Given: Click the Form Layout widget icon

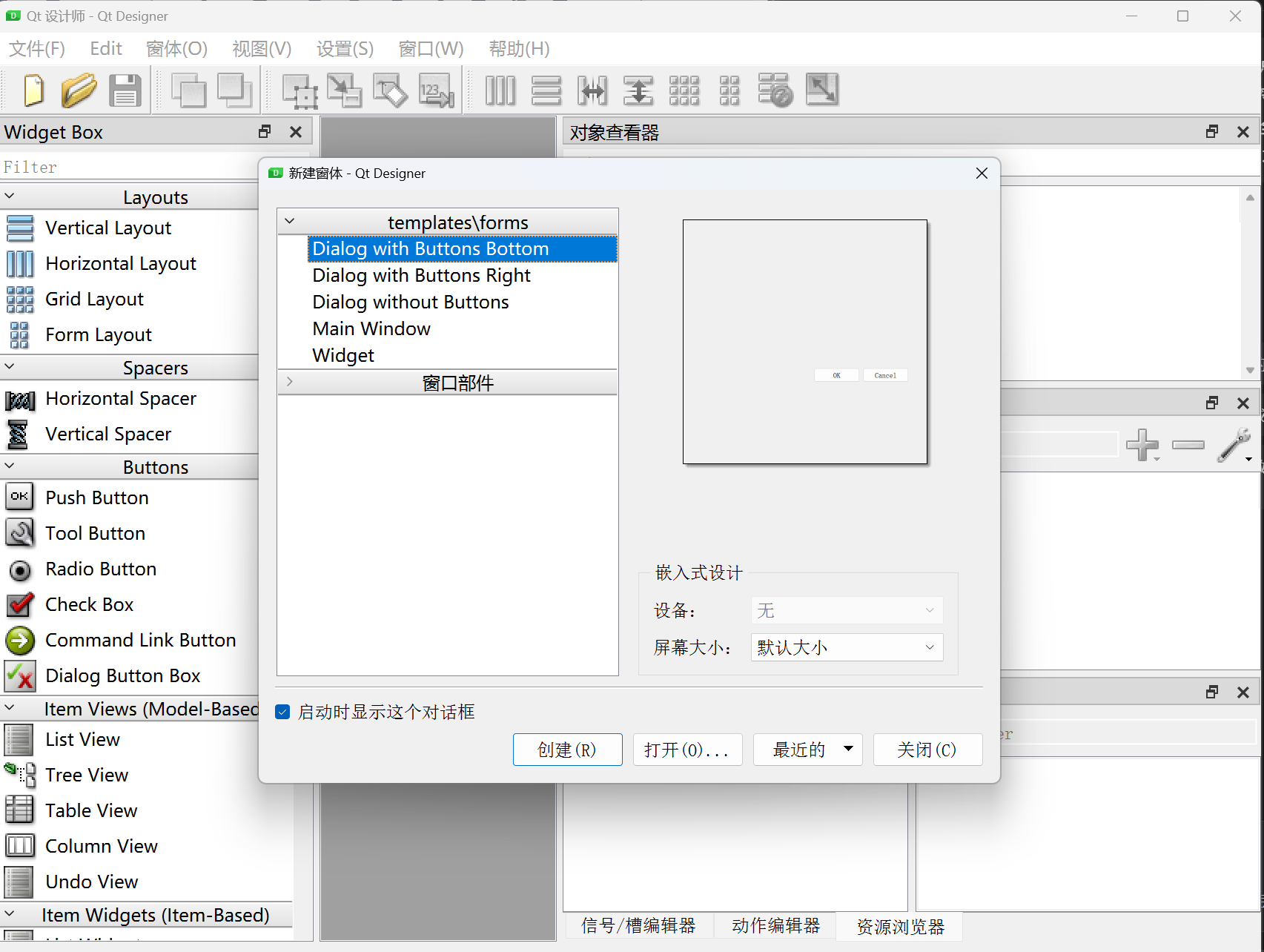Looking at the screenshot, I should tap(20, 335).
